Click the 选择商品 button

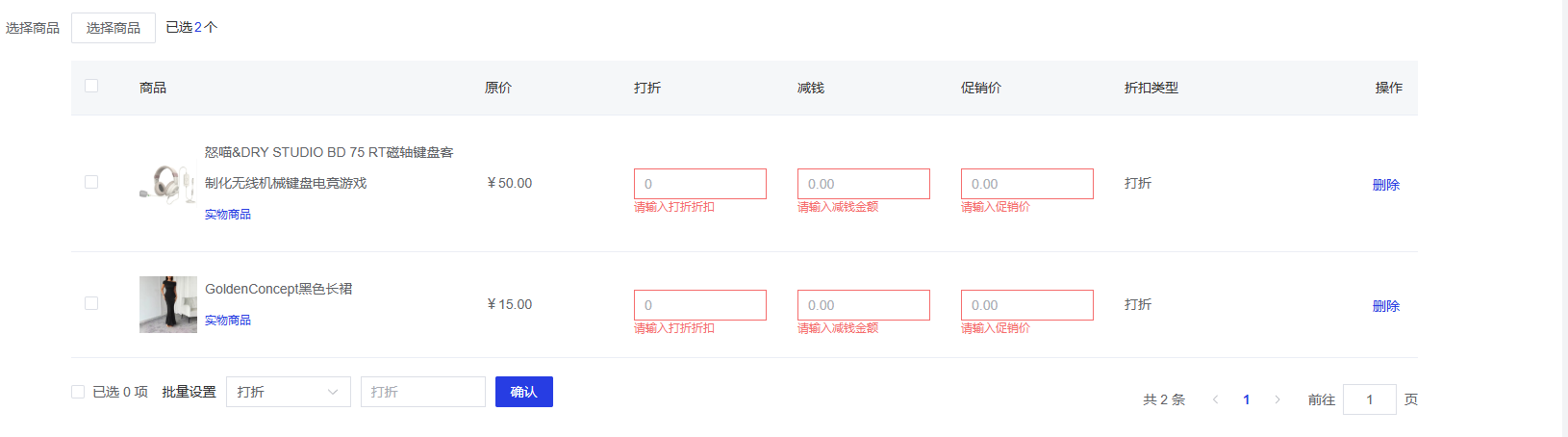[x=114, y=28]
